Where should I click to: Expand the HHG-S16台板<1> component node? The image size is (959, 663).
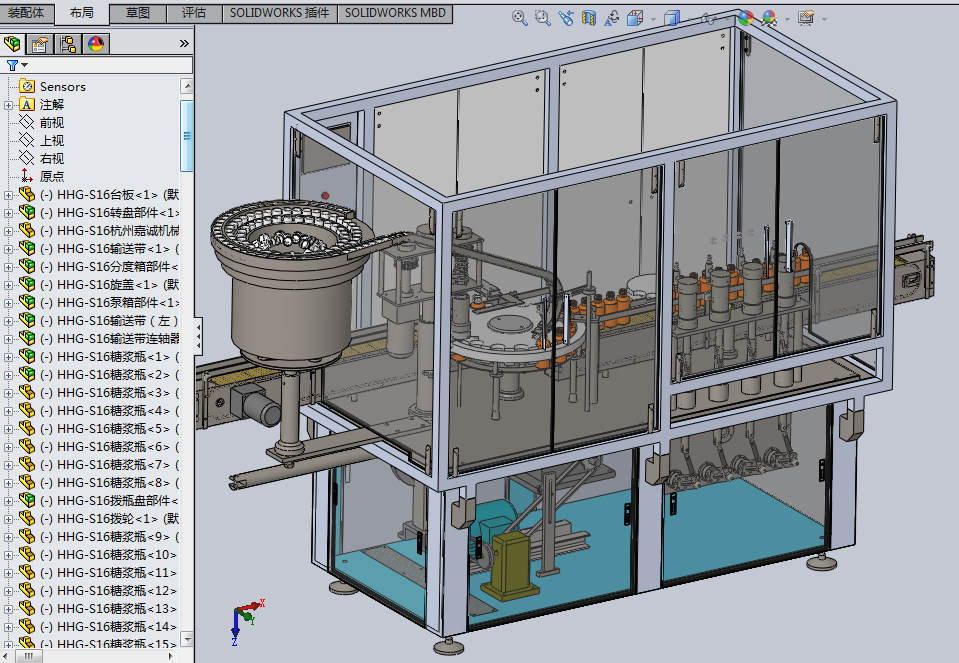(x=9, y=195)
